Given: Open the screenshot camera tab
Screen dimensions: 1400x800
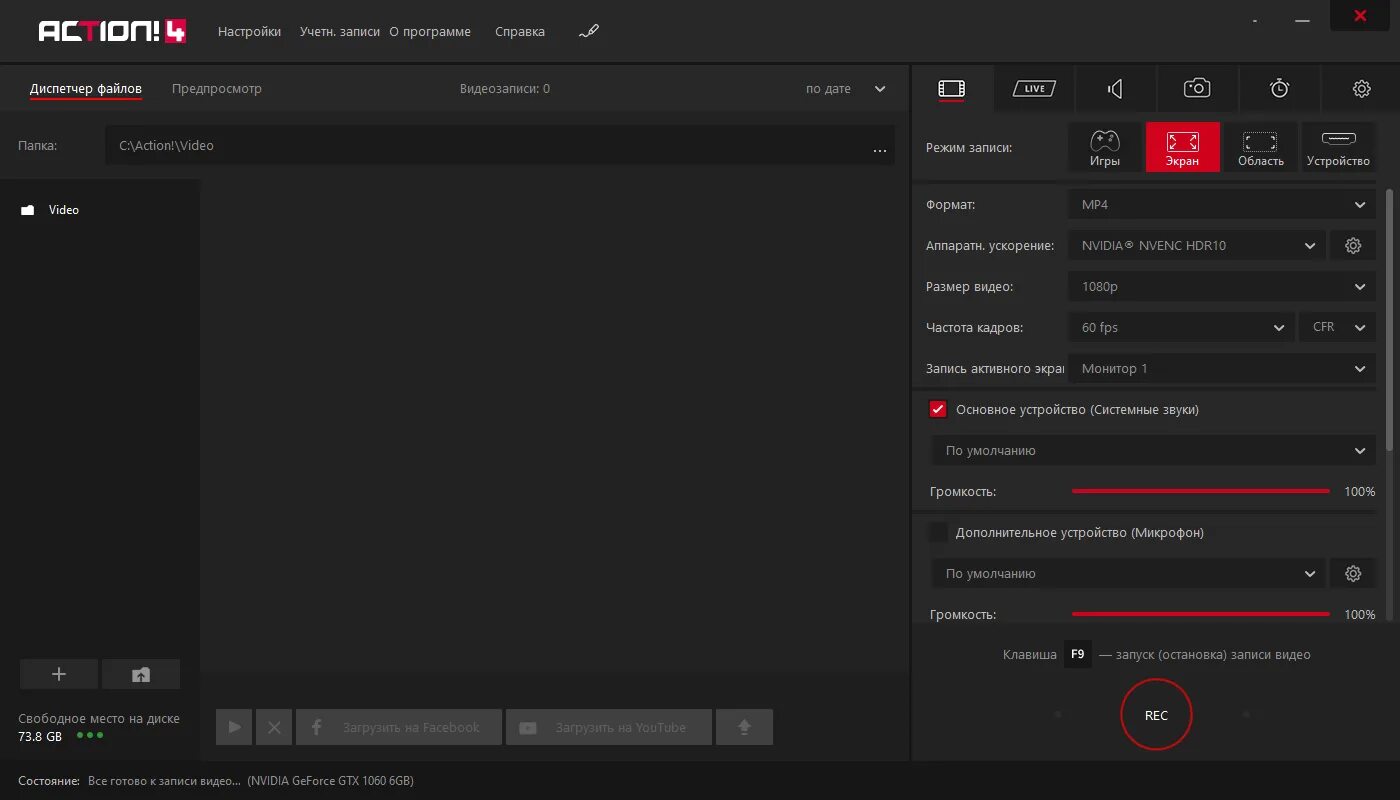Looking at the screenshot, I should (1197, 89).
